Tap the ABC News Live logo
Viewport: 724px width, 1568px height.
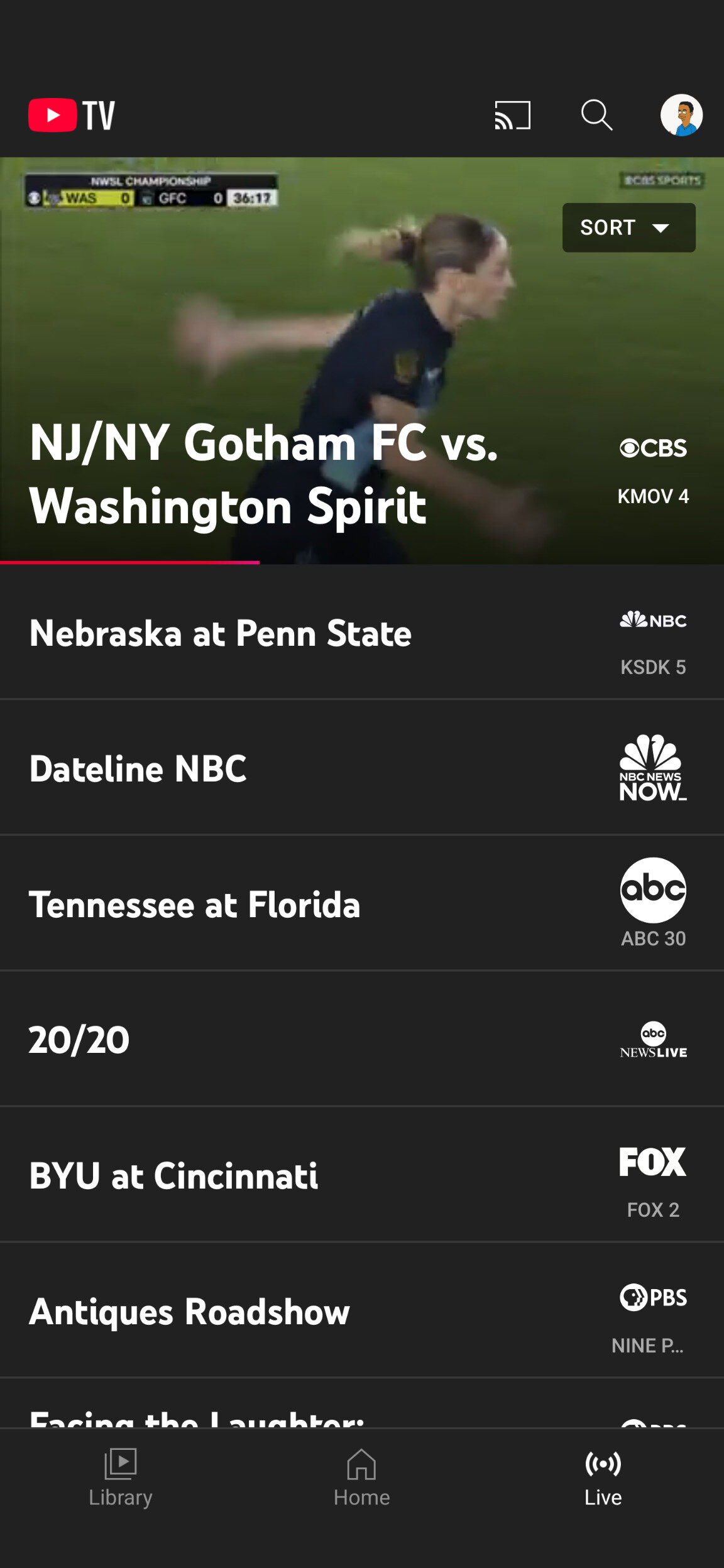(x=653, y=1040)
